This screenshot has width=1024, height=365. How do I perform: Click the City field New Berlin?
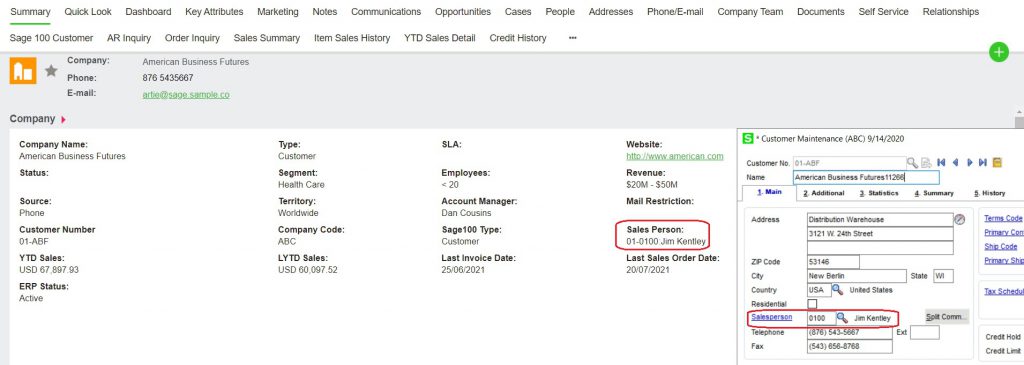pyautogui.click(x=856, y=276)
